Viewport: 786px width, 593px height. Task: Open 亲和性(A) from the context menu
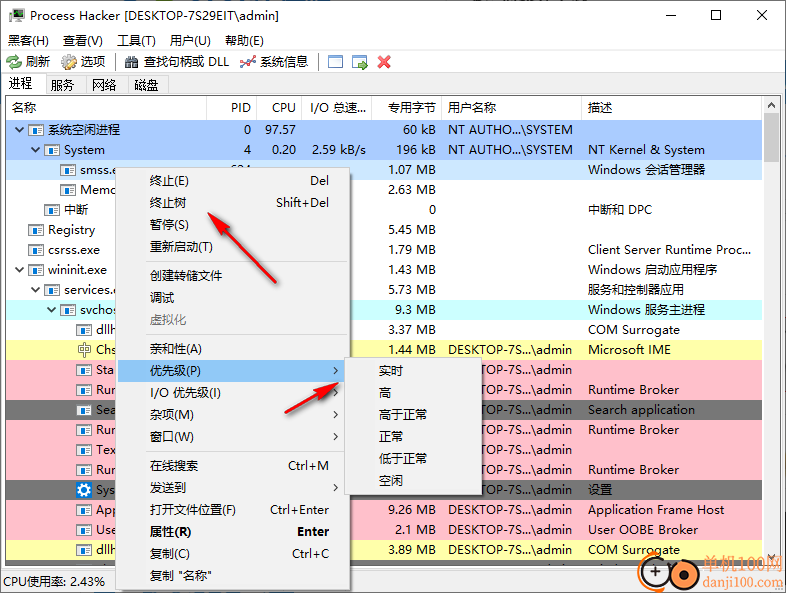[233, 349]
